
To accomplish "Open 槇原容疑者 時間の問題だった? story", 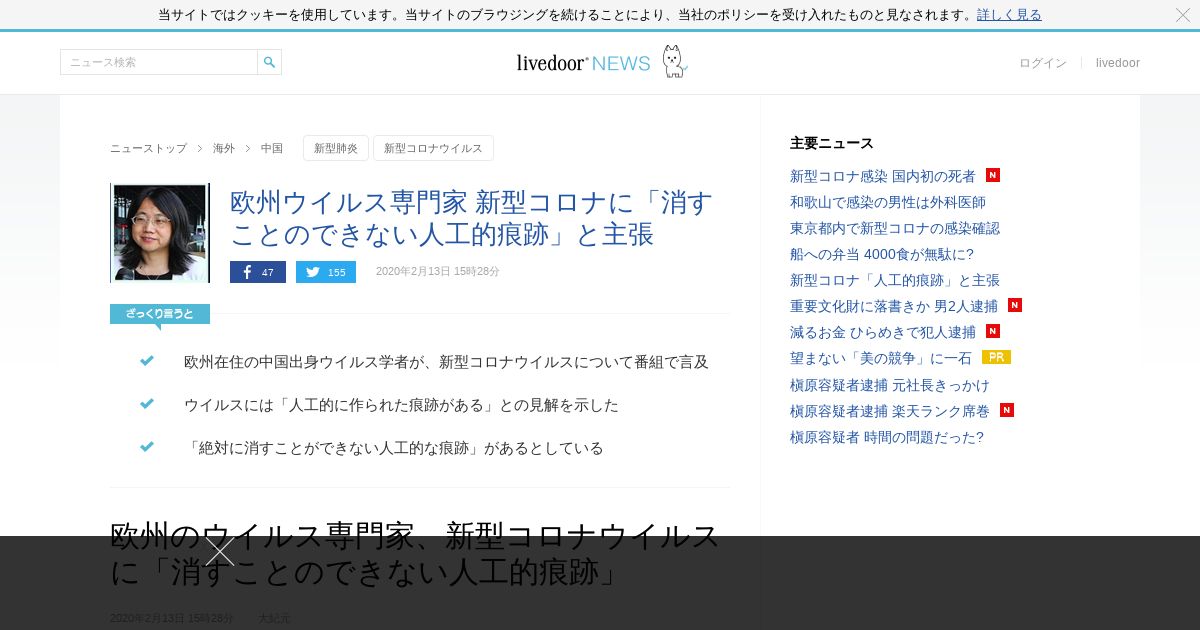I will point(887,437).
